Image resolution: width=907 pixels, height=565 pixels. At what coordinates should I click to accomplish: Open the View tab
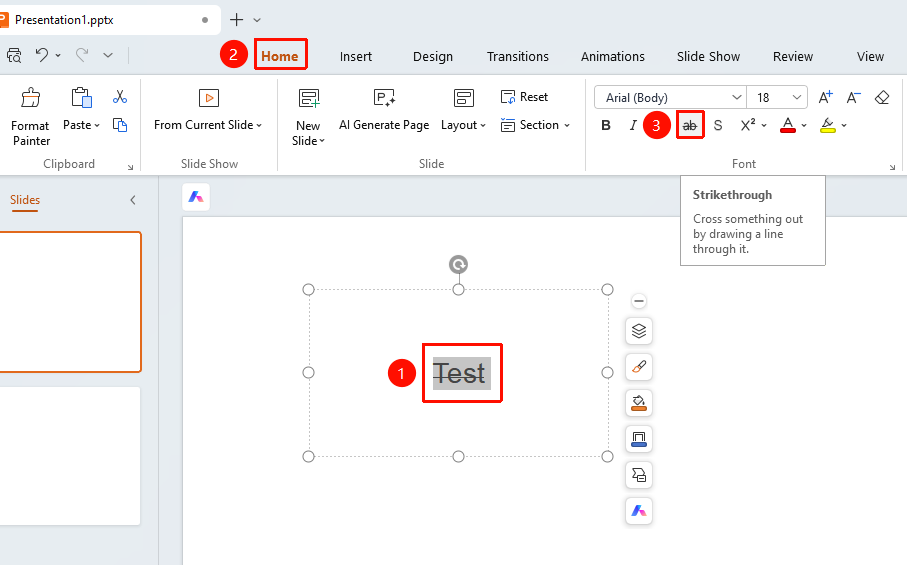tap(870, 56)
